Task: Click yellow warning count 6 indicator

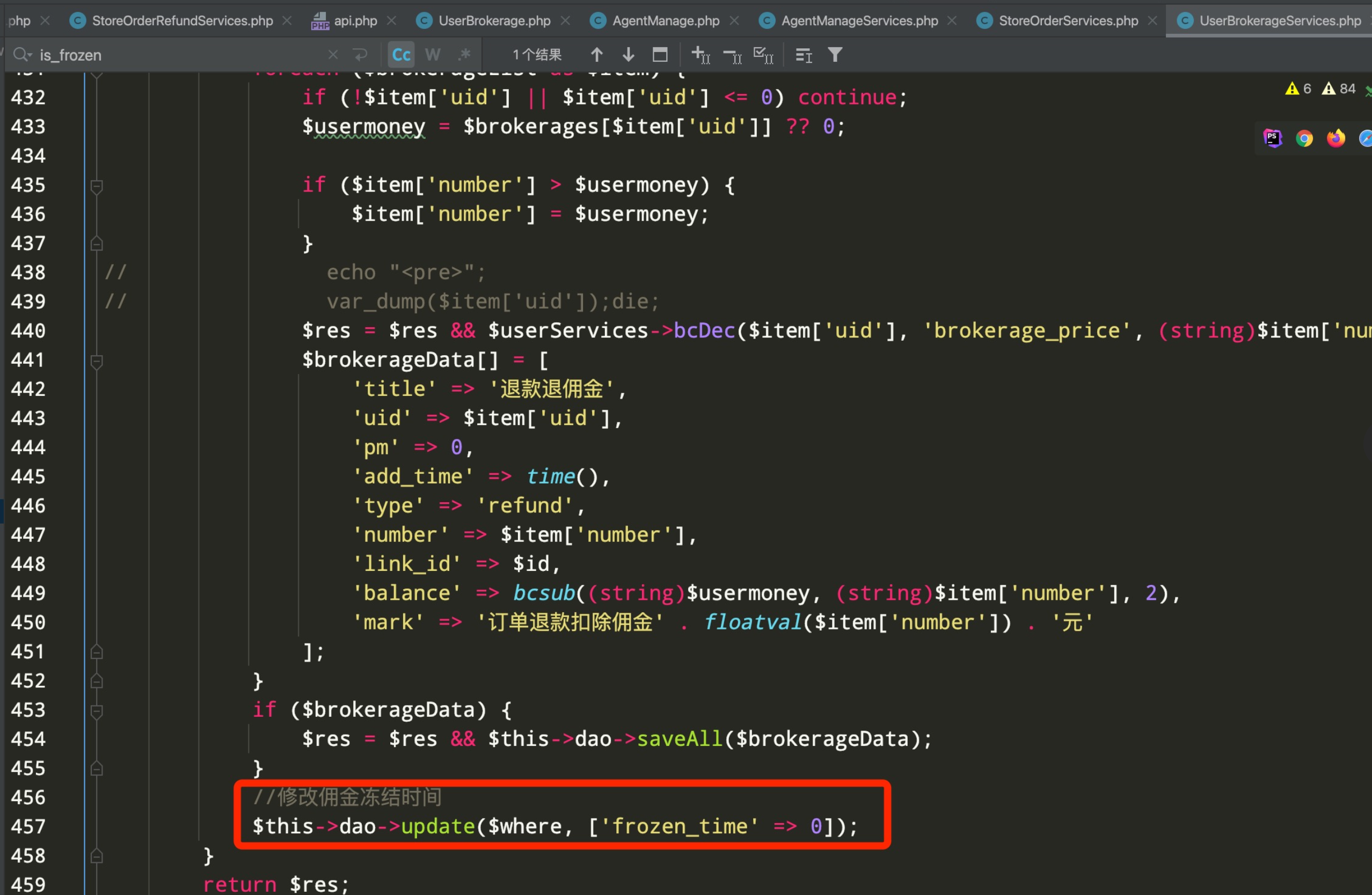Action: pyautogui.click(x=1299, y=89)
